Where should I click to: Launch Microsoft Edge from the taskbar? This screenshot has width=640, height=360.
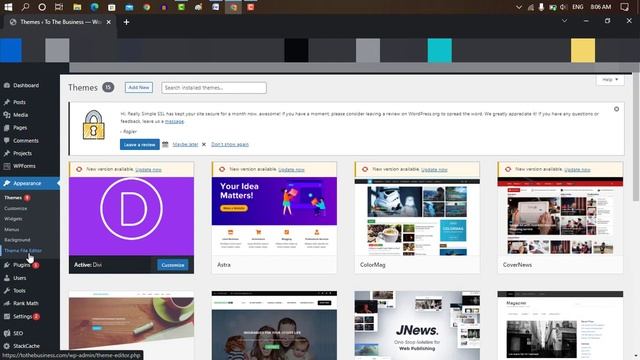[94, 7]
